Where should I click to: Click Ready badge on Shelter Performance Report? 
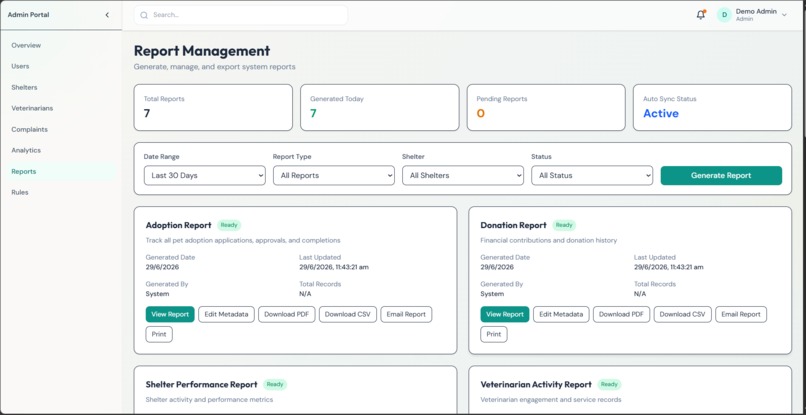(x=275, y=385)
